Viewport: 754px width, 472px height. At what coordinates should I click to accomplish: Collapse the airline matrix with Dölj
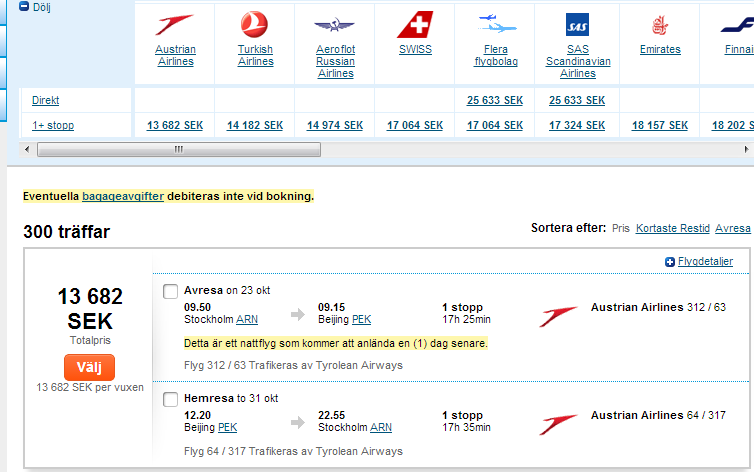point(34,5)
